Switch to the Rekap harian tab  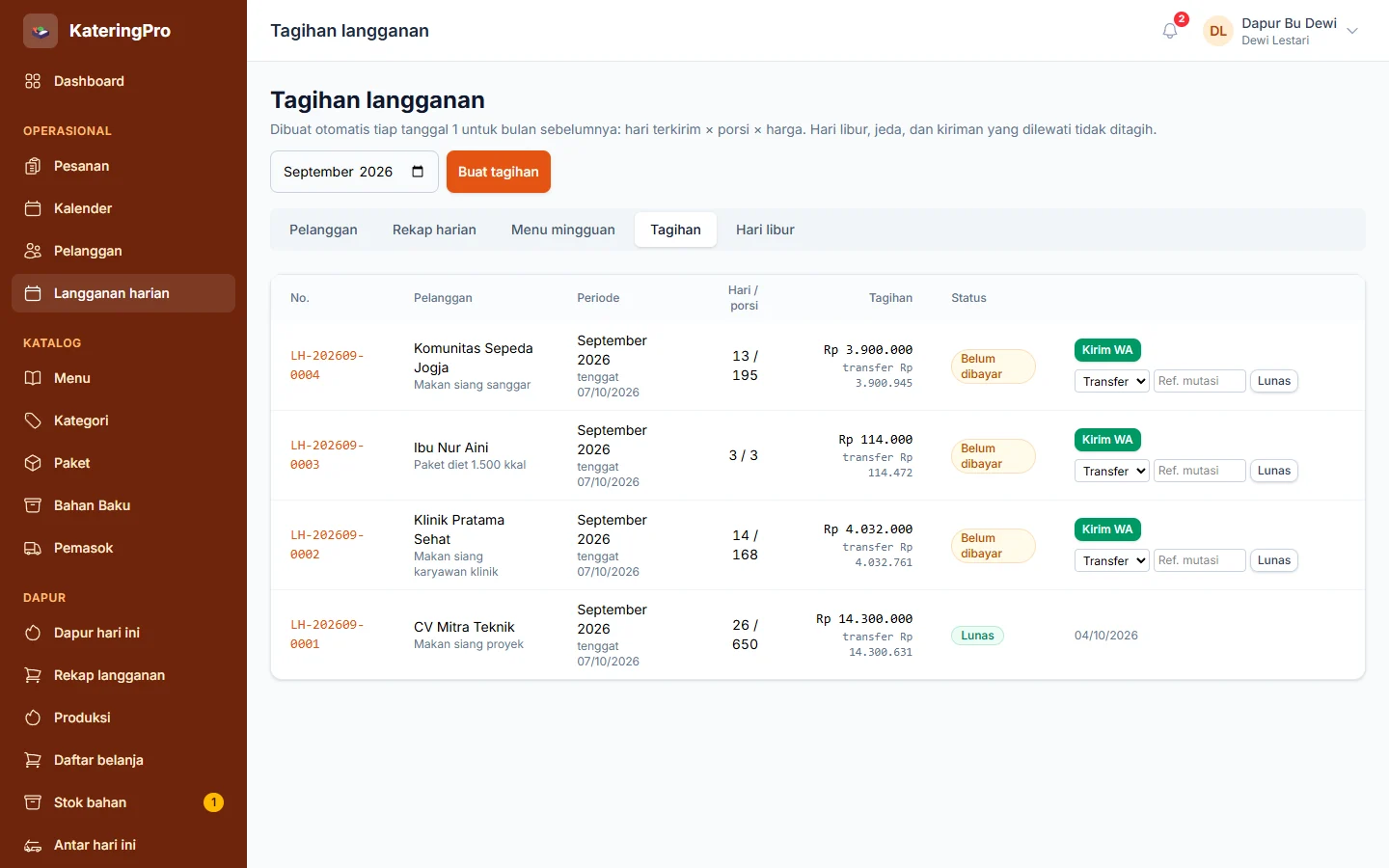click(x=434, y=230)
